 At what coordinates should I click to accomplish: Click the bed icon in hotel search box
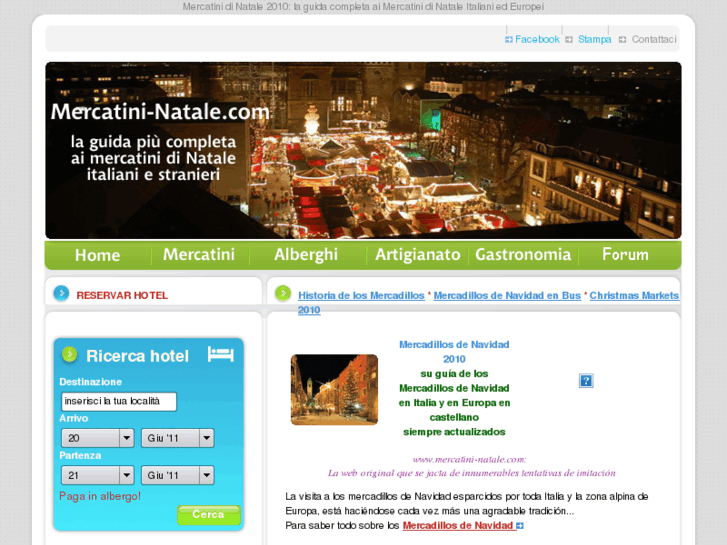(x=221, y=354)
